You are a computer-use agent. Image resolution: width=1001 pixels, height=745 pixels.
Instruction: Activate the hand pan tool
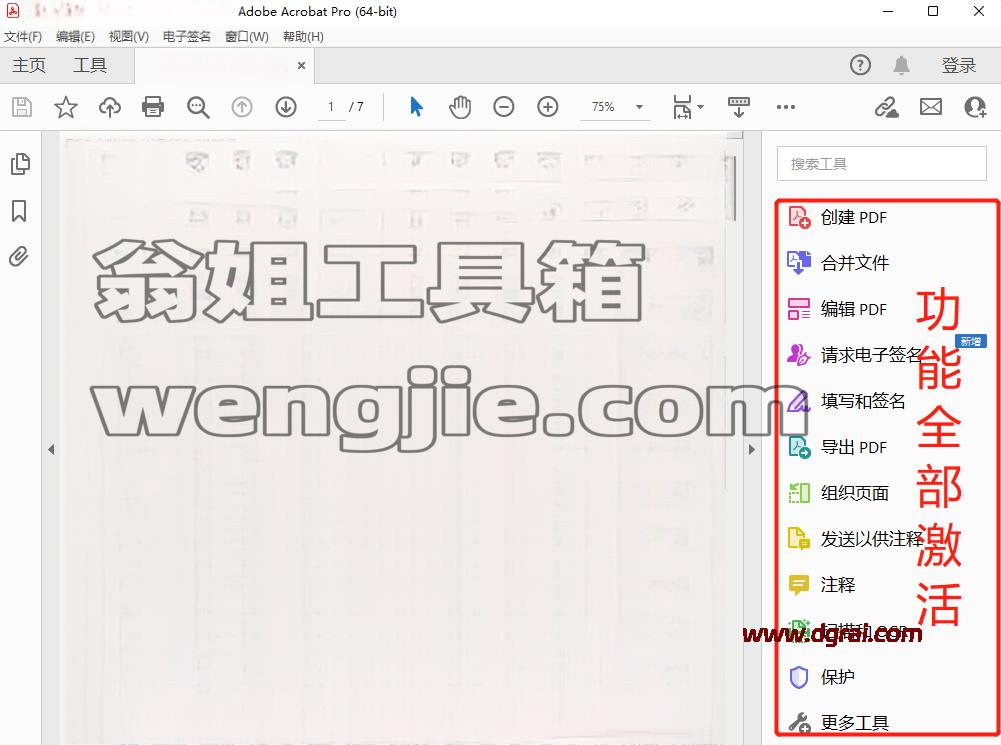tap(460, 107)
